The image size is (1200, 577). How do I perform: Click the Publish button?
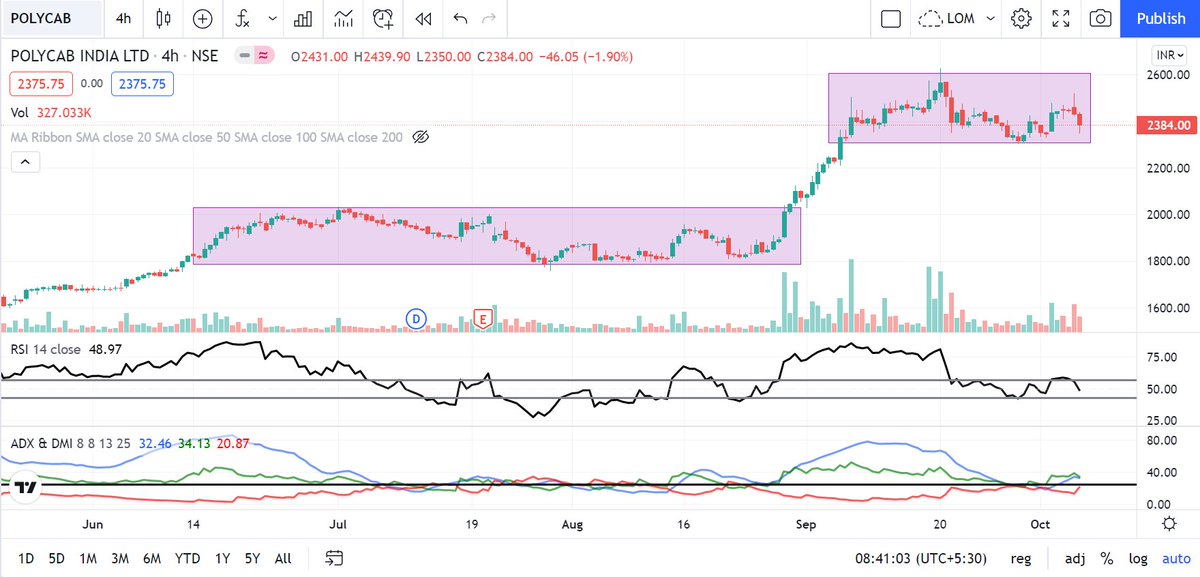coord(1160,18)
